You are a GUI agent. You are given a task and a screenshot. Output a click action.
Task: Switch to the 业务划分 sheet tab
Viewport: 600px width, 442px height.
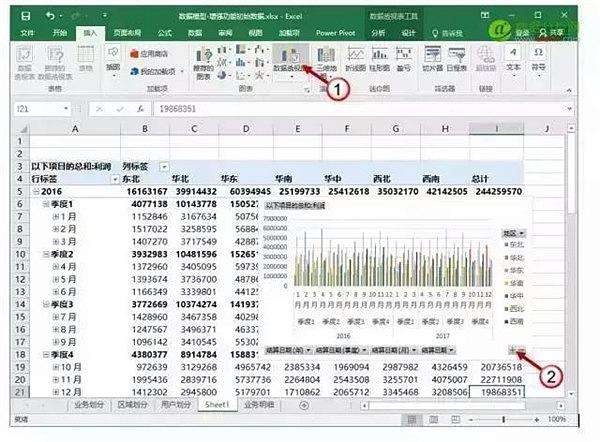90,405
